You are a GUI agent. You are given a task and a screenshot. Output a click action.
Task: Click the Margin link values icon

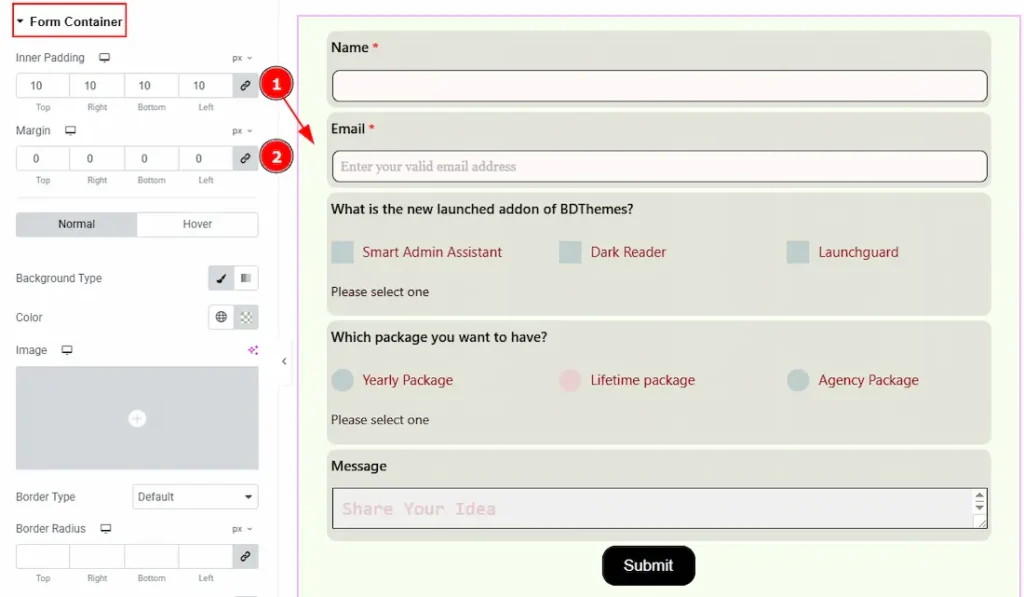click(x=245, y=158)
